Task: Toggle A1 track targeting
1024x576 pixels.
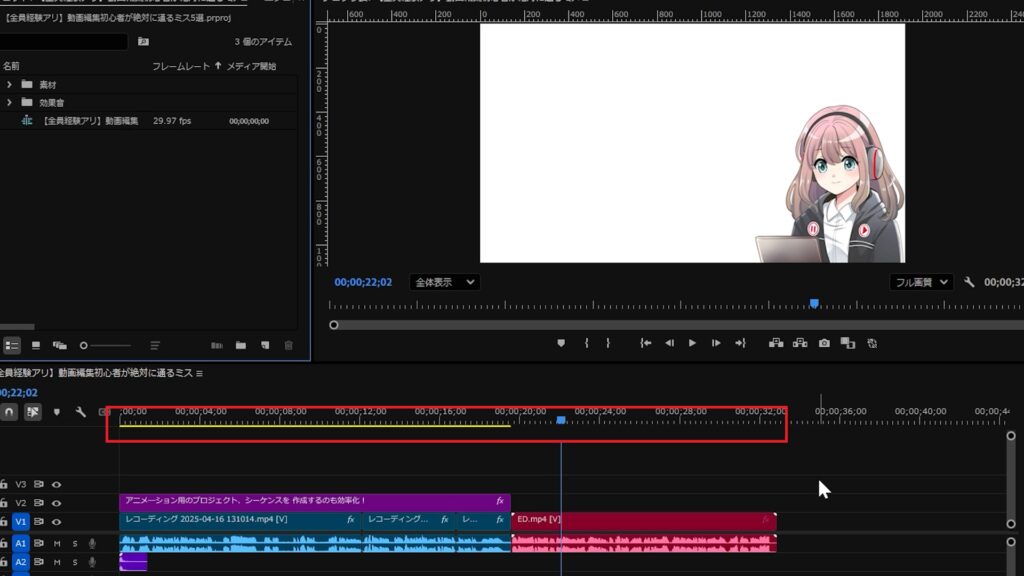Action: click(21, 543)
